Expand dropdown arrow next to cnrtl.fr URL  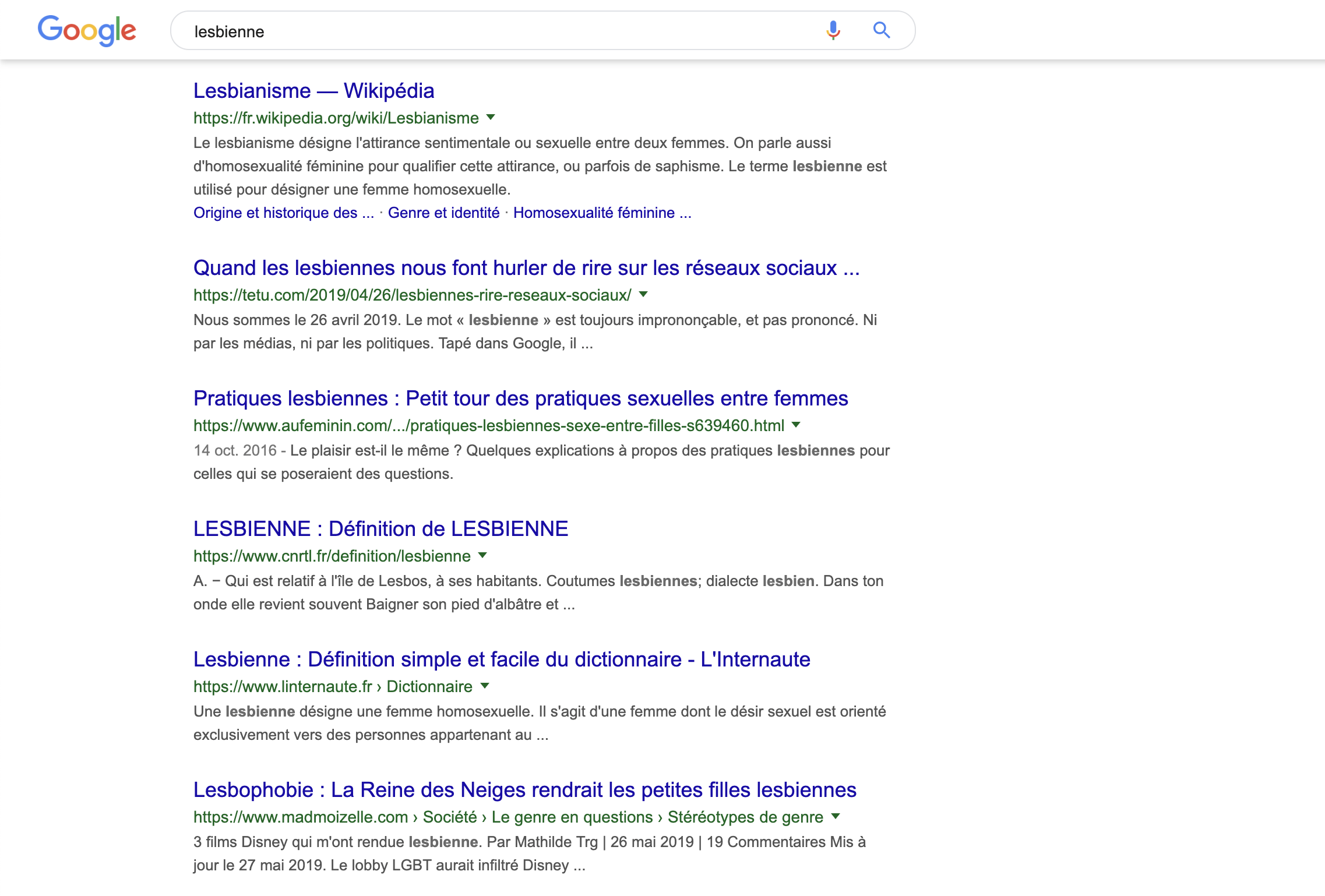click(x=482, y=555)
